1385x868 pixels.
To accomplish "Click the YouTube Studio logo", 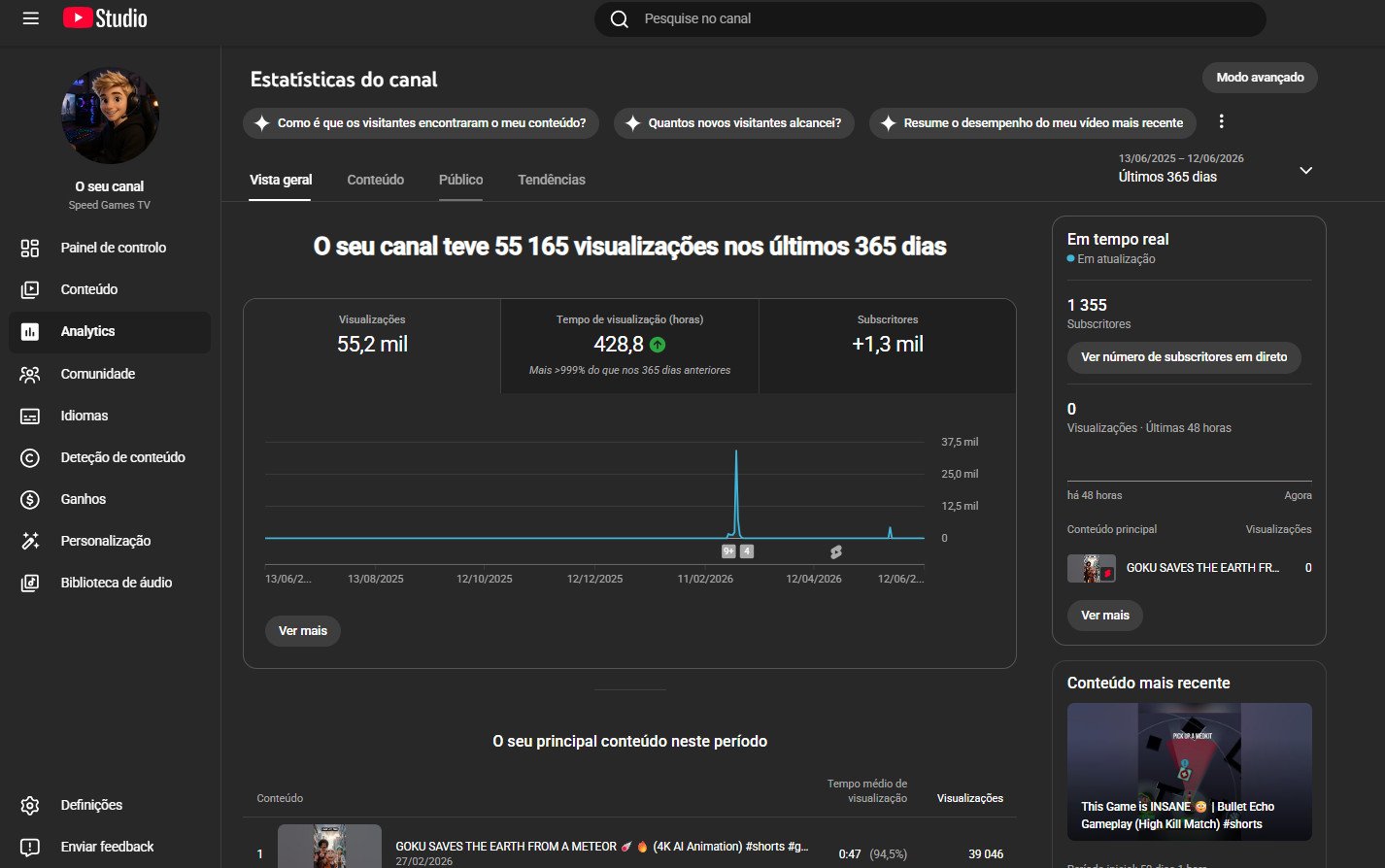I will coord(105,17).
